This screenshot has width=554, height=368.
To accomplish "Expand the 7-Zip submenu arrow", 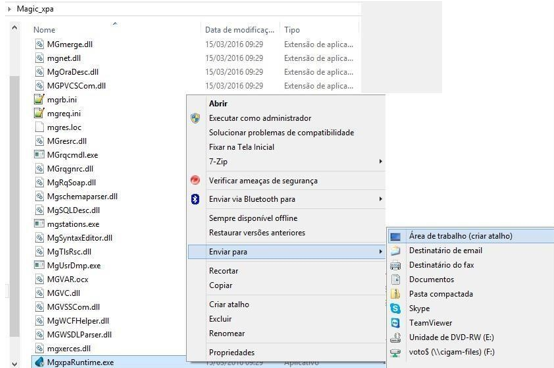I will click(381, 161).
